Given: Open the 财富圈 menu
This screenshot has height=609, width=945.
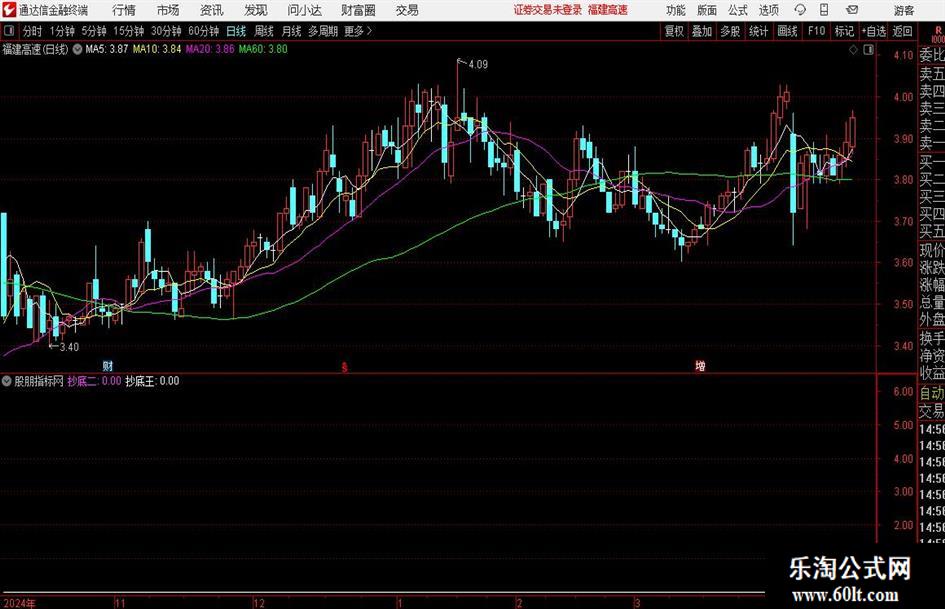Looking at the screenshot, I should coord(358,10).
